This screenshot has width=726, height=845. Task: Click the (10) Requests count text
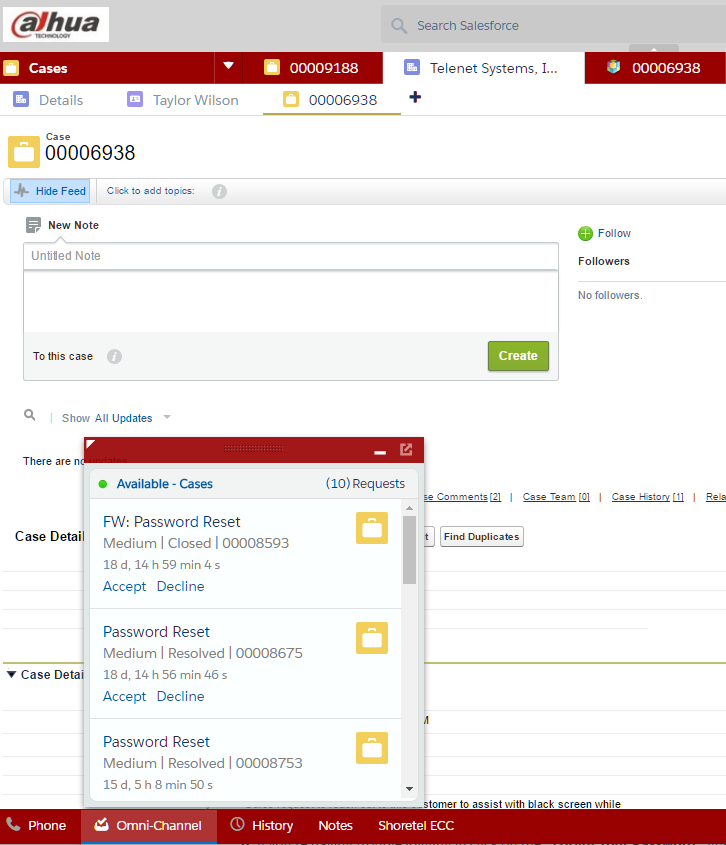[x=365, y=484]
